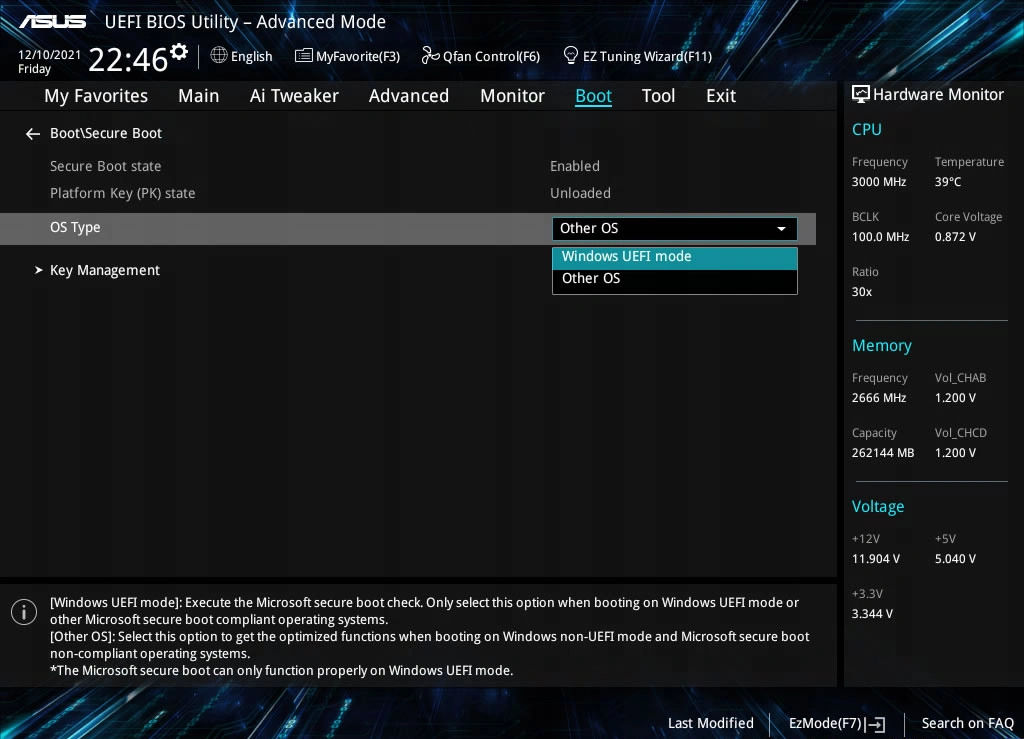
Task: Click the OS Type dropdown arrow
Action: pyautogui.click(x=781, y=229)
